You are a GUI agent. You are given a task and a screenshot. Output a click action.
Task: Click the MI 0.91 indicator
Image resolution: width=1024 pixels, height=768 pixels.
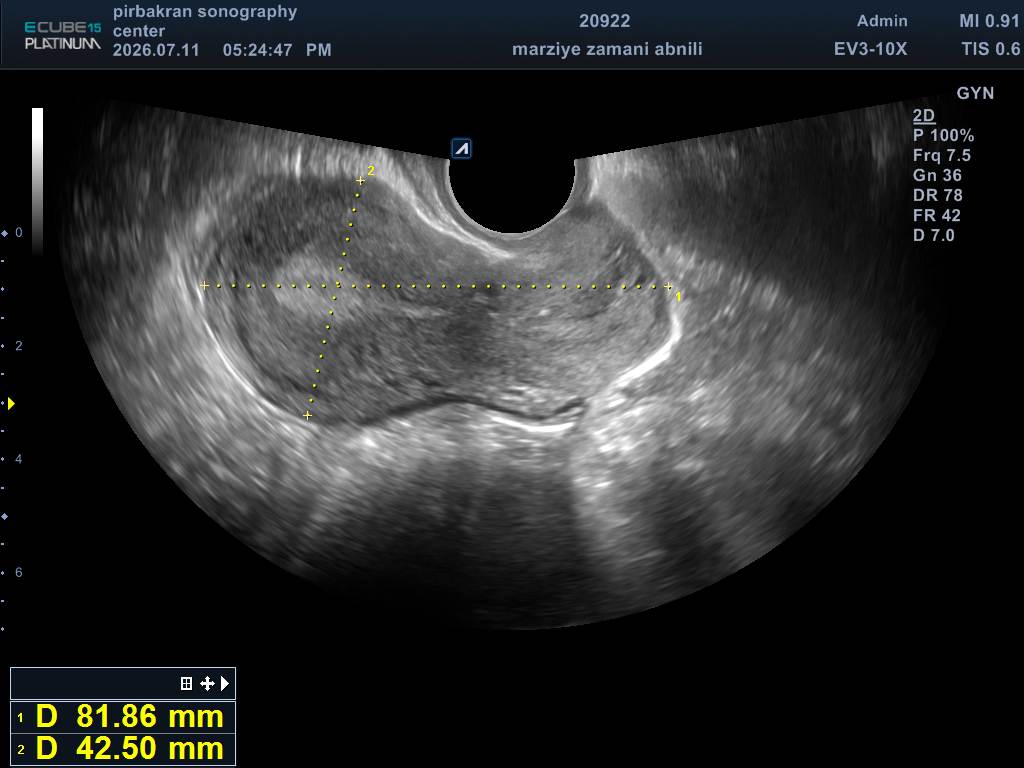point(989,21)
